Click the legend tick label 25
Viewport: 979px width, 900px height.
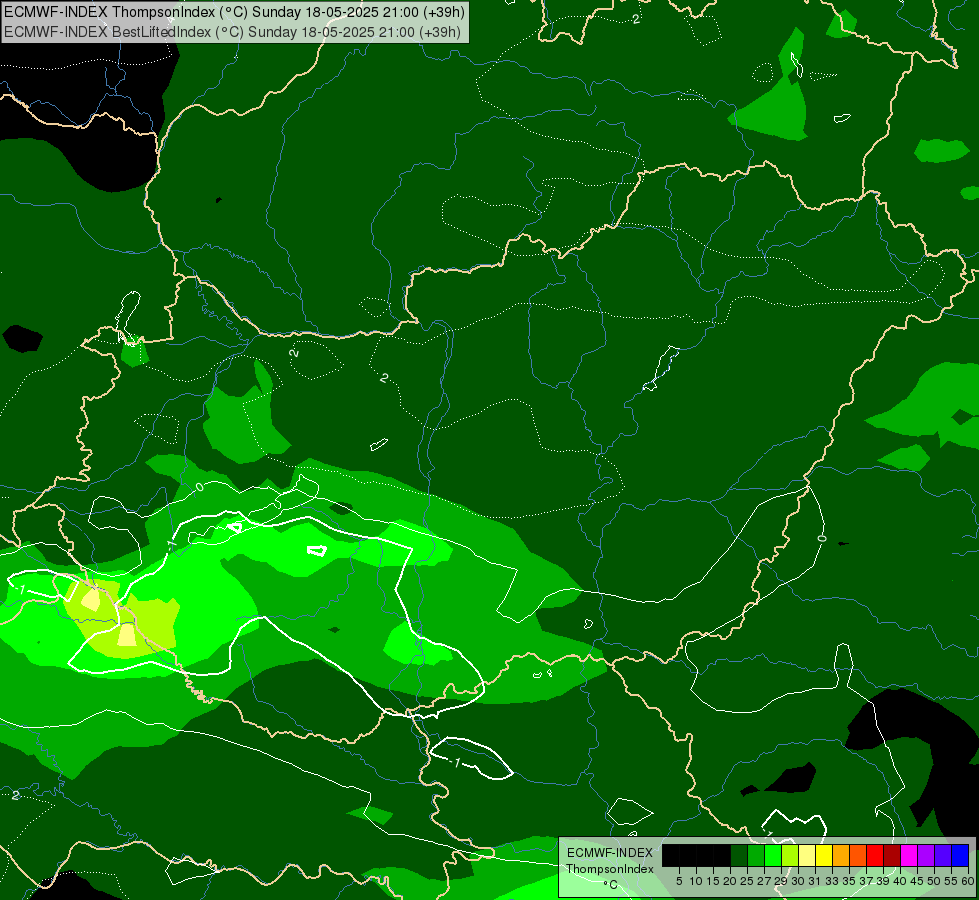coord(747,881)
